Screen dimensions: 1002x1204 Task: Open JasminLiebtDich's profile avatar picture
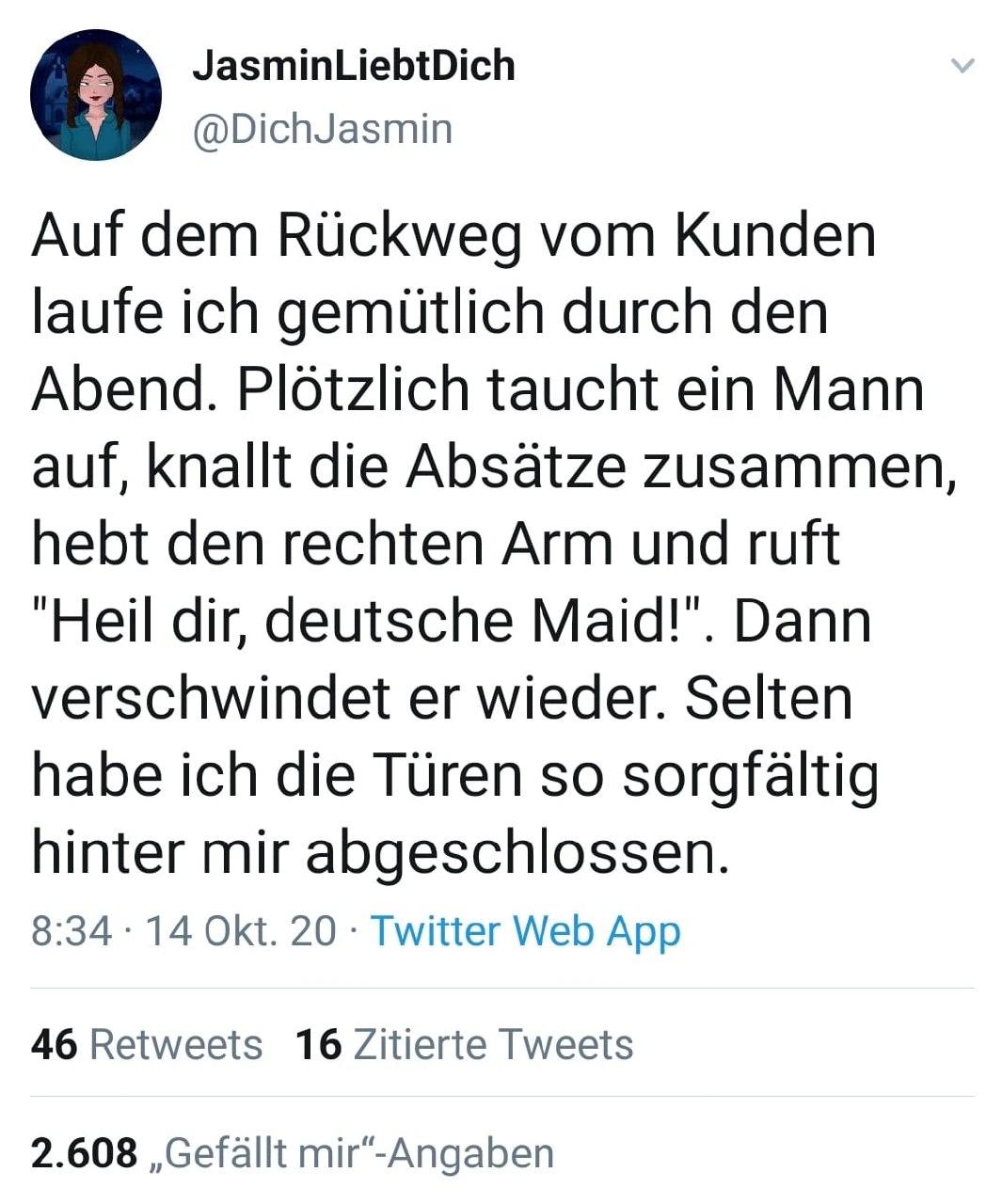[96, 95]
